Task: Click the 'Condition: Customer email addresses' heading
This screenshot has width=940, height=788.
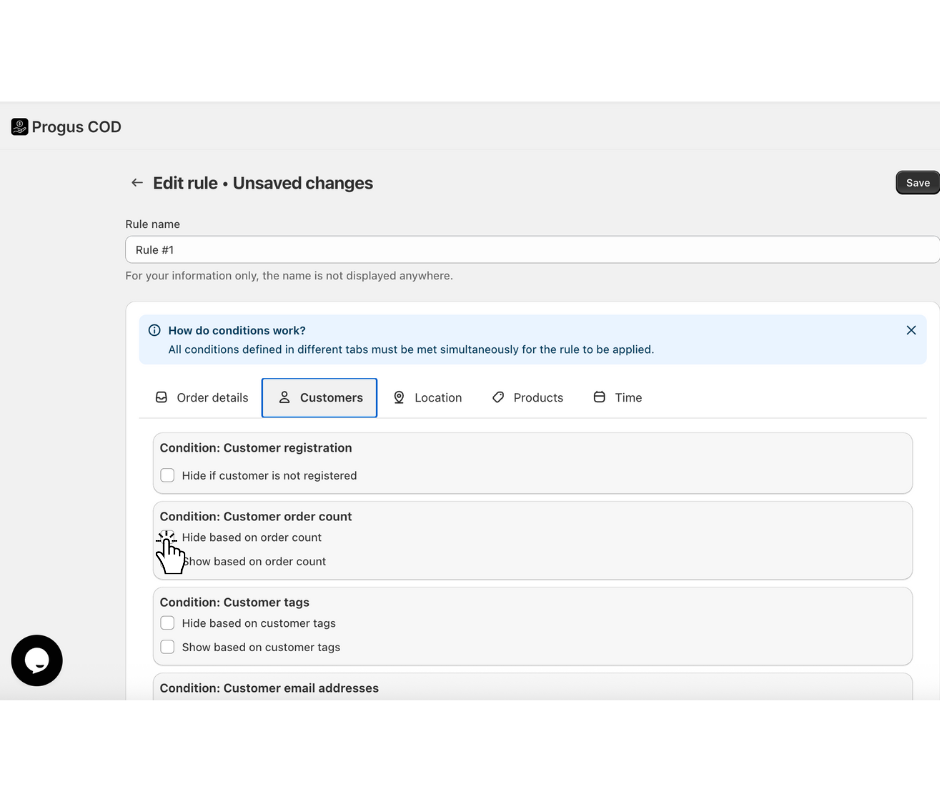Action: click(269, 688)
